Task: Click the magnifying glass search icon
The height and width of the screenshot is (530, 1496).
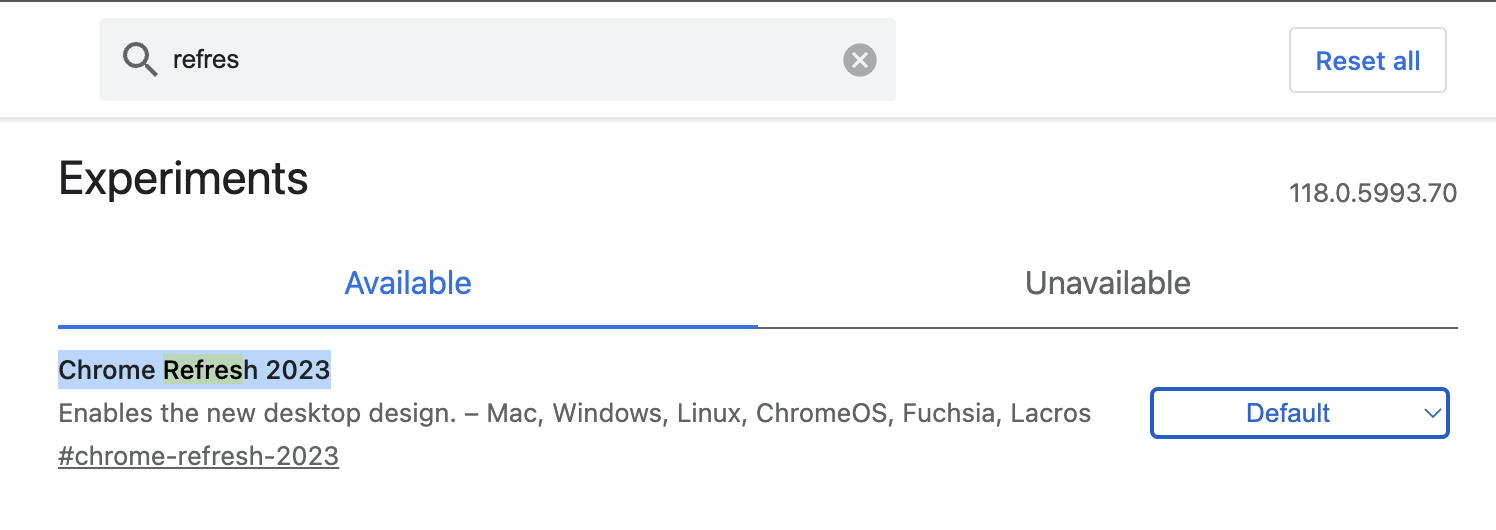Action: click(x=140, y=60)
